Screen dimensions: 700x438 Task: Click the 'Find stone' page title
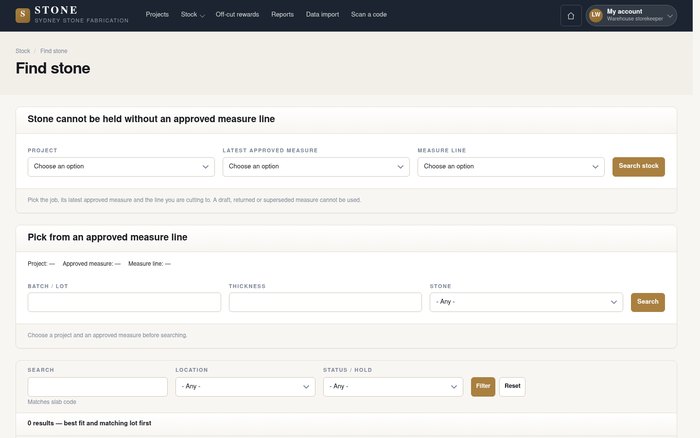tap(53, 68)
